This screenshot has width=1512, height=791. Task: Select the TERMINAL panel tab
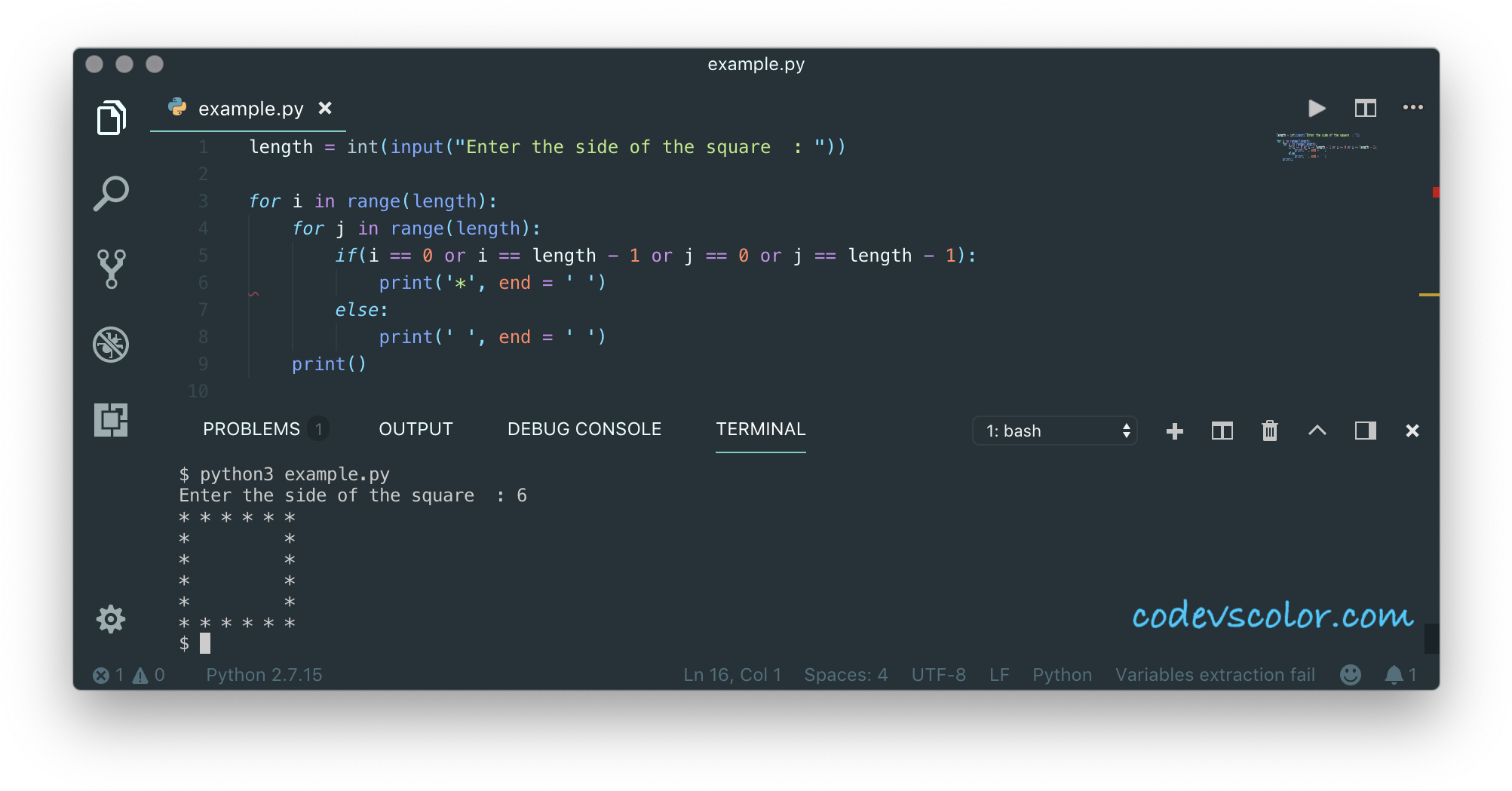tap(760, 429)
